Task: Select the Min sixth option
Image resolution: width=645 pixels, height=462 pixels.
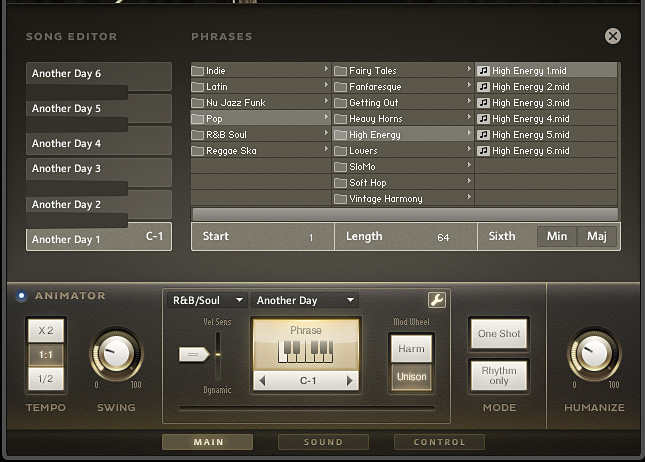Action: tap(557, 237)
